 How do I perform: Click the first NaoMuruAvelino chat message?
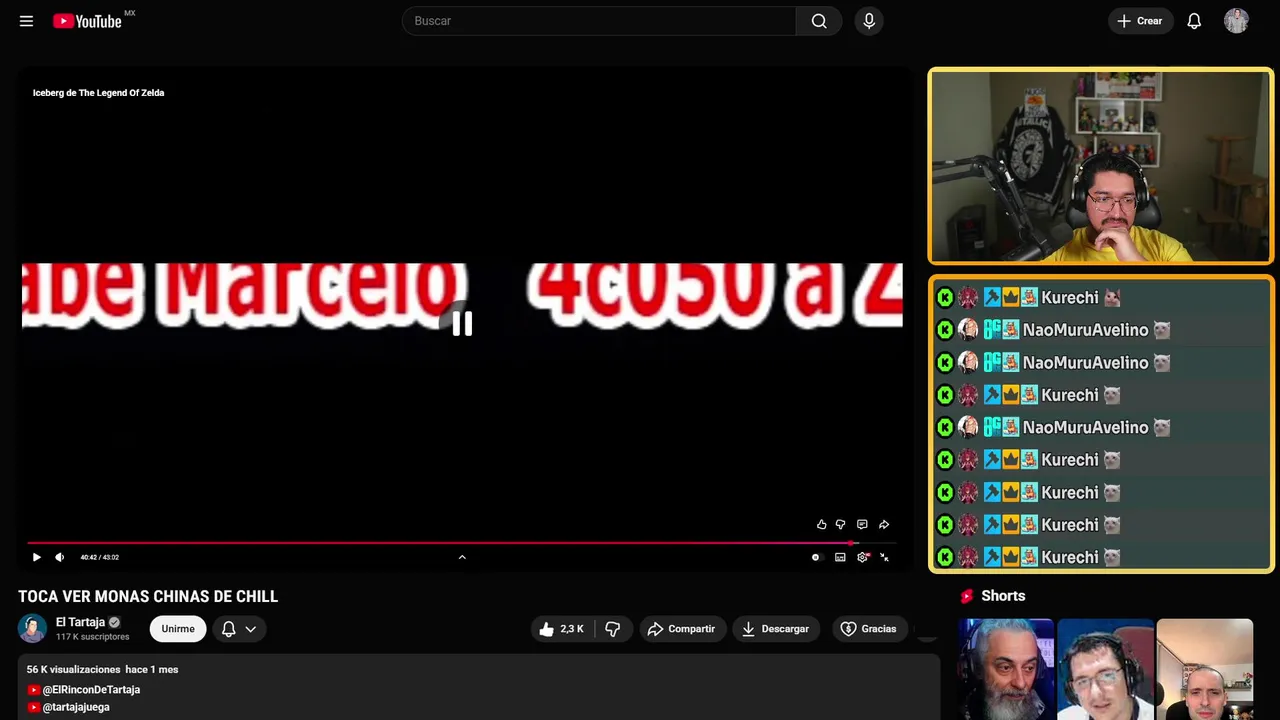click(1101, 330)
